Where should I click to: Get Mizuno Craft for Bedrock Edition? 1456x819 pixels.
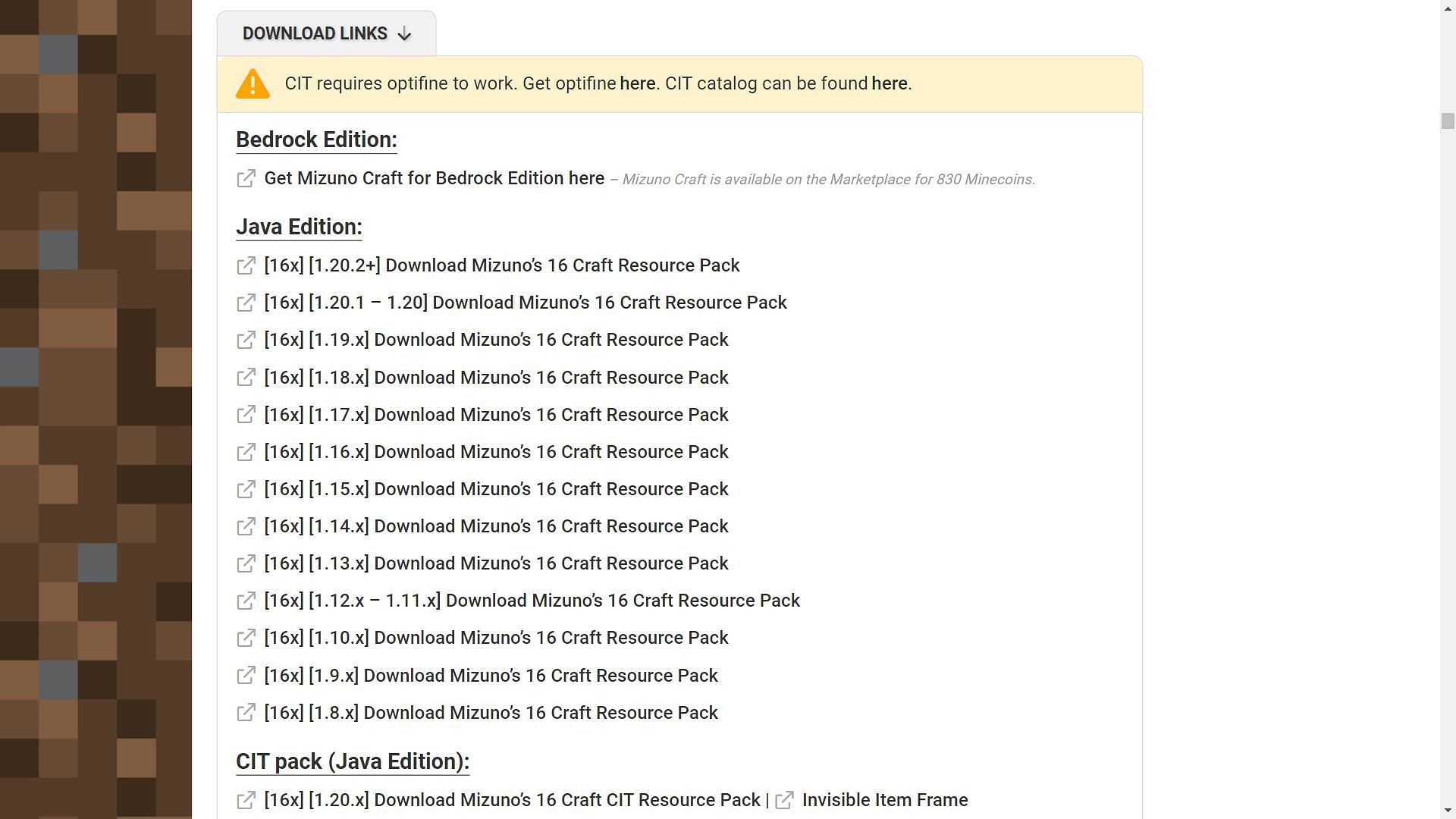point(434,178)
